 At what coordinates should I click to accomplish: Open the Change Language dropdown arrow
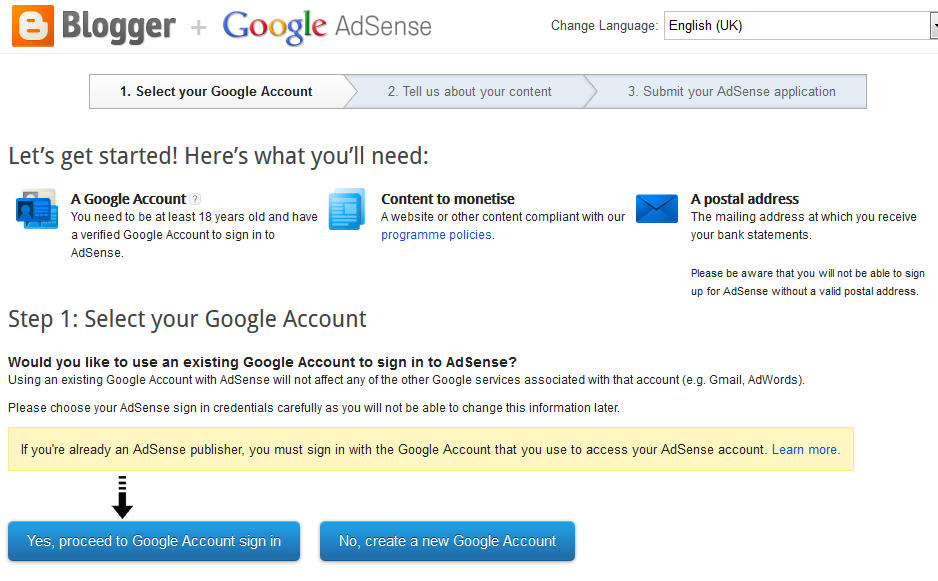tap(933, 26)
